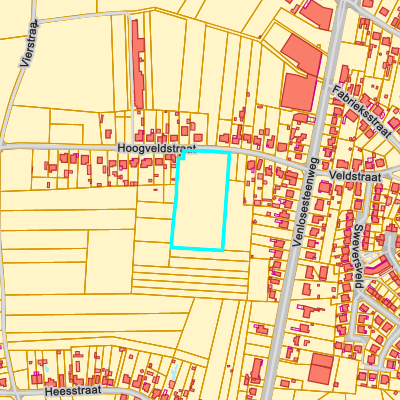Click the tiny red shed south of Hoogveldstraat houses
400x400 pixels.
click(x=155, y=190)
